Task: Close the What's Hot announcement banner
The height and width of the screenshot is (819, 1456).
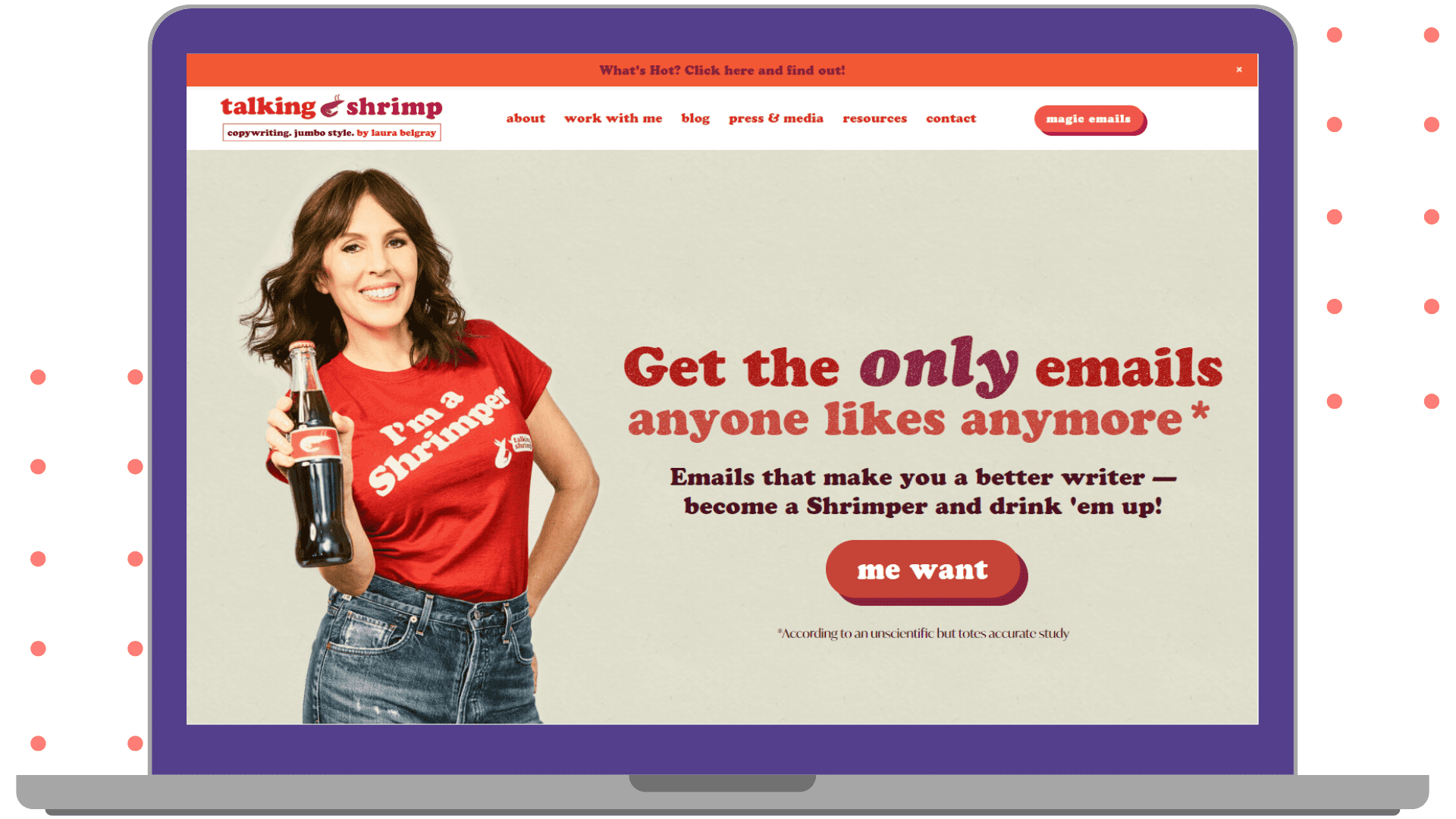Action: [1239, 70]
